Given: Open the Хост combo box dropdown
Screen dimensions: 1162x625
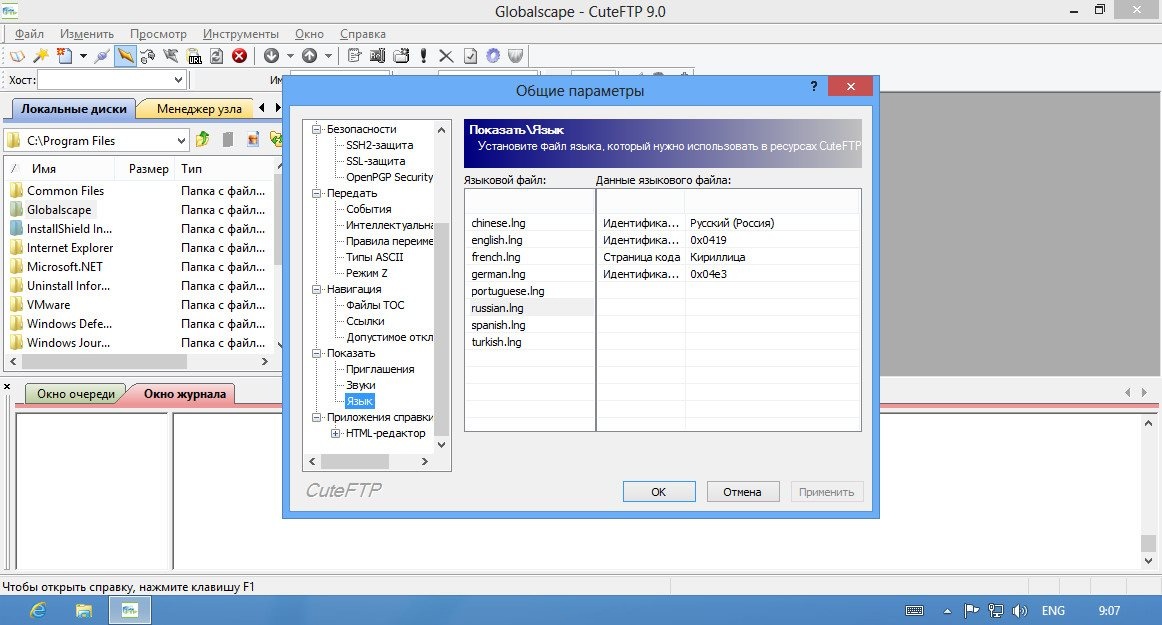Looking at the screenshot, I should (178, 80).
